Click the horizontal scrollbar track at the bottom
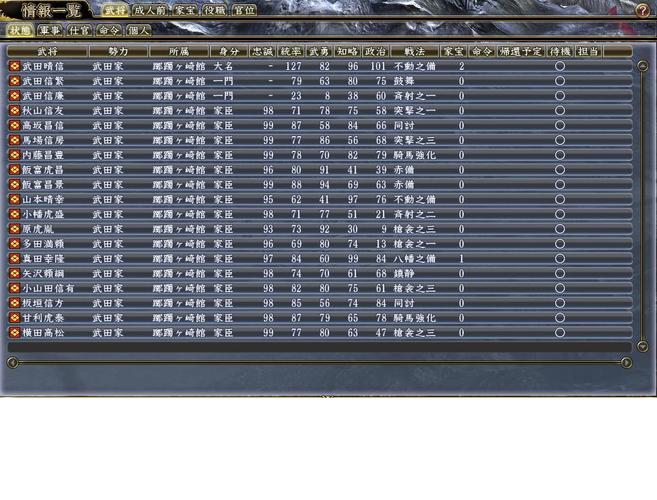Image resolution: width=657 pixels, height=500 pixels. (x=320, y=362)
